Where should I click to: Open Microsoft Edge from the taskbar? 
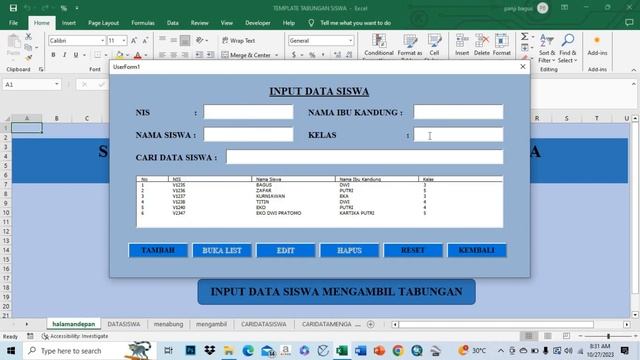click(248, 351)
